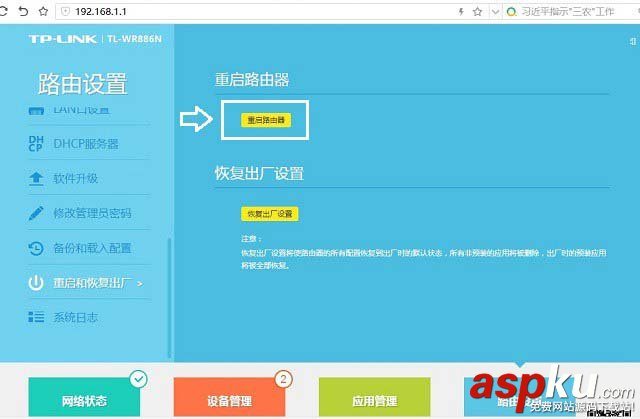Click the yellow 恢复出厂设置 button

pyautogui.click(x=270, y=214)
